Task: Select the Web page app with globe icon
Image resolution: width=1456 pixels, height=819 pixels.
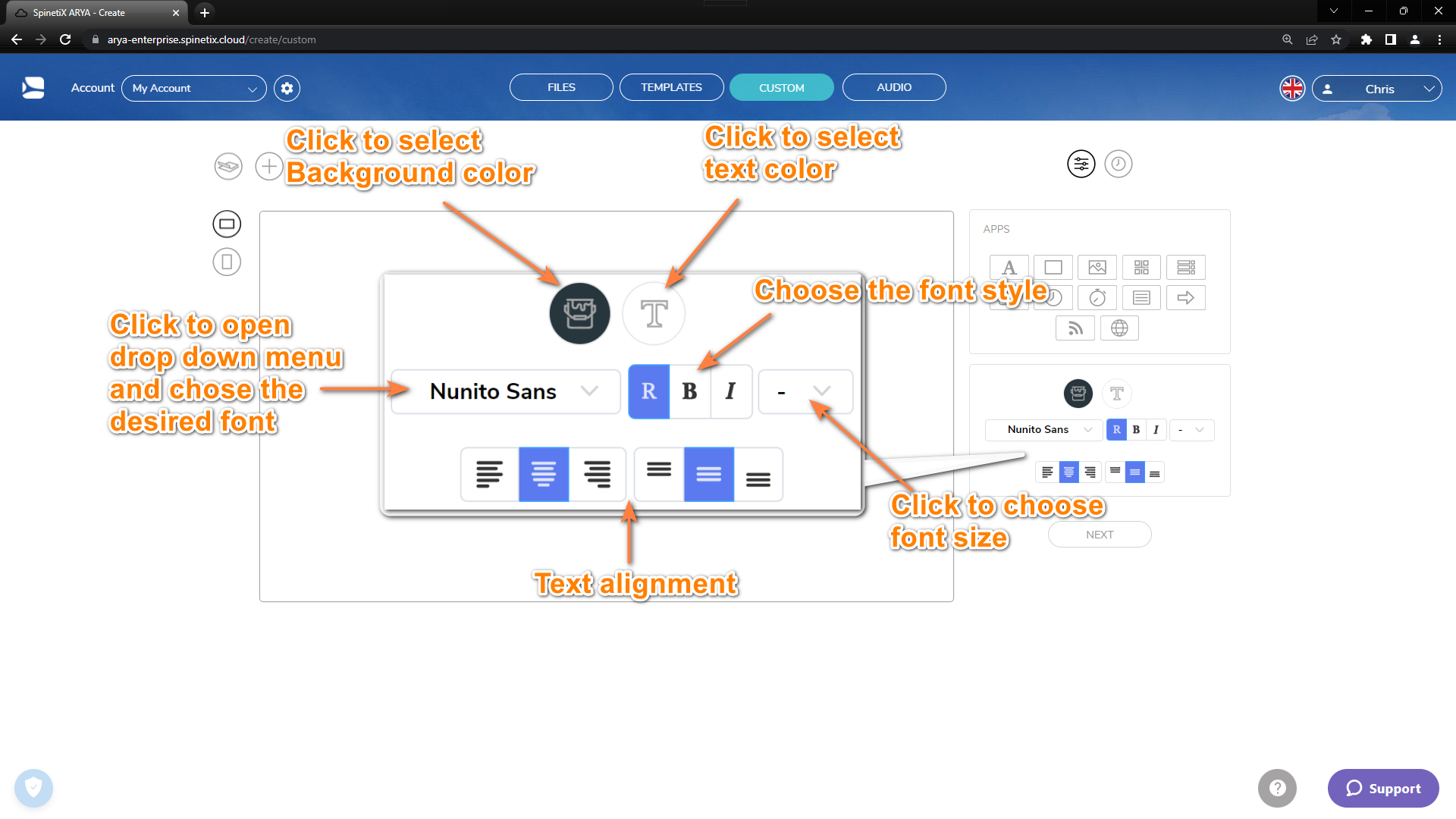Action: click(x=1119, y=328)
